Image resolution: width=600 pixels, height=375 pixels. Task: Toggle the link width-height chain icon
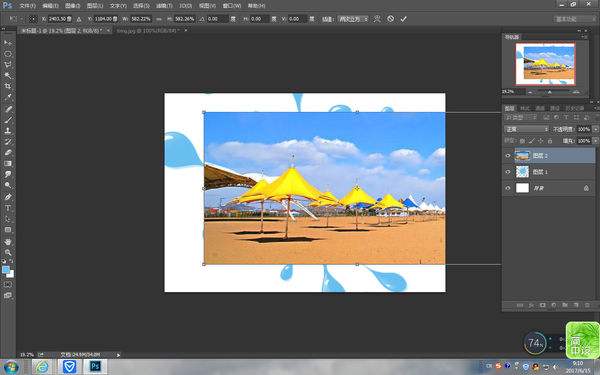(x=159, y=19)
